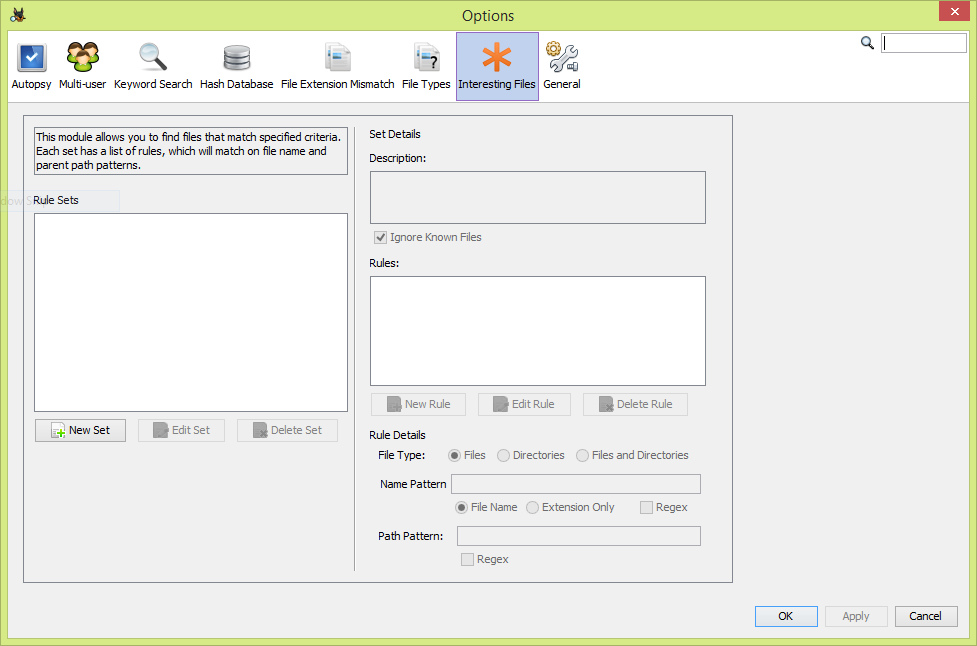Click the Edit Rule button
Screen dimensions: 977x646
click(x=525, y=404)
